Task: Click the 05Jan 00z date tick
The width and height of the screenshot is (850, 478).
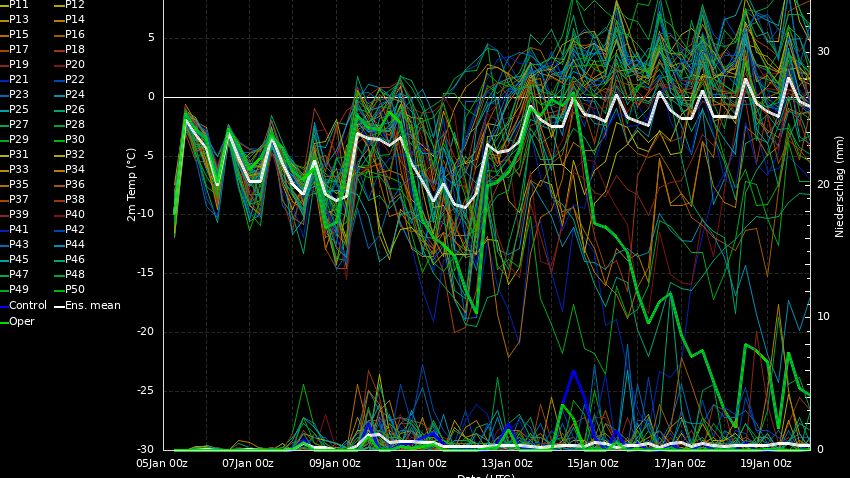Action: click(162, 463)
